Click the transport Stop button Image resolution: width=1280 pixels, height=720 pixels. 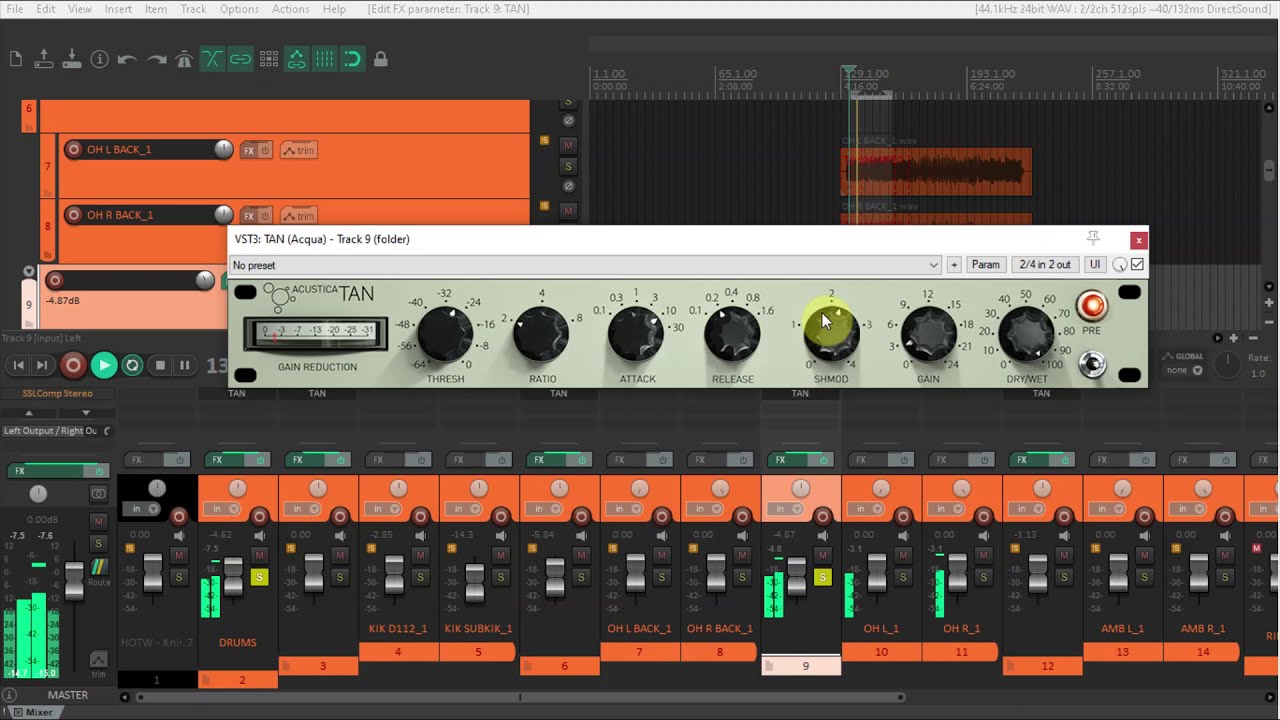tap(160, 366)
